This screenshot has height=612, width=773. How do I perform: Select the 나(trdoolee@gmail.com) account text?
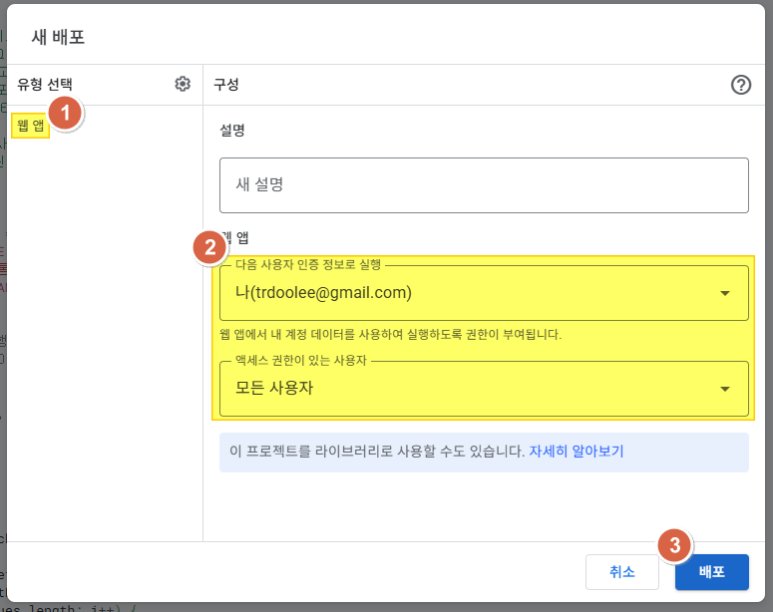[323, 292]
